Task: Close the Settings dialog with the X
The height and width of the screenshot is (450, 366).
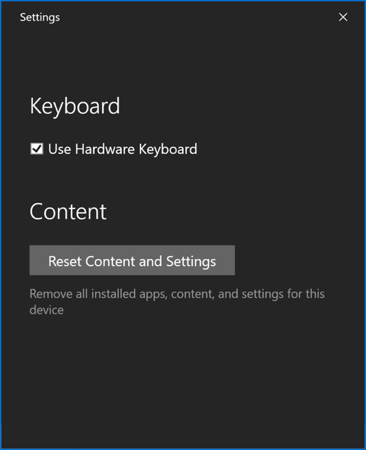Action: point(343,17)
